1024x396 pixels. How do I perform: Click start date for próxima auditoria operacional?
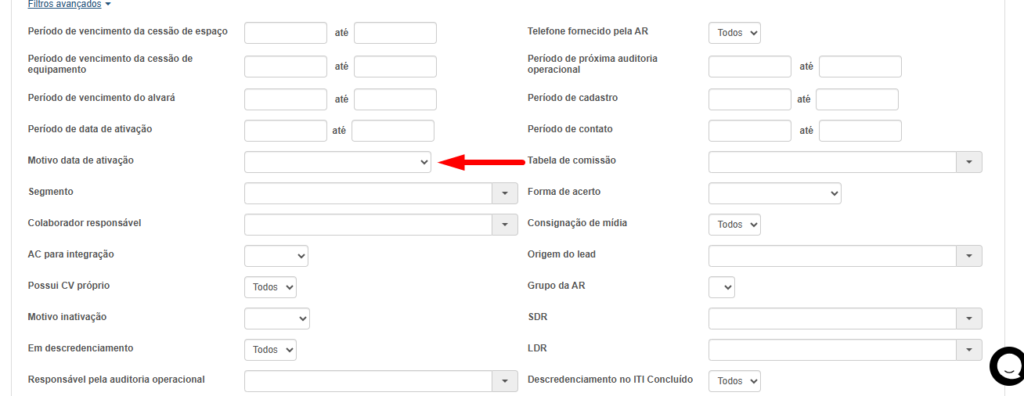[x=750, y=67]
